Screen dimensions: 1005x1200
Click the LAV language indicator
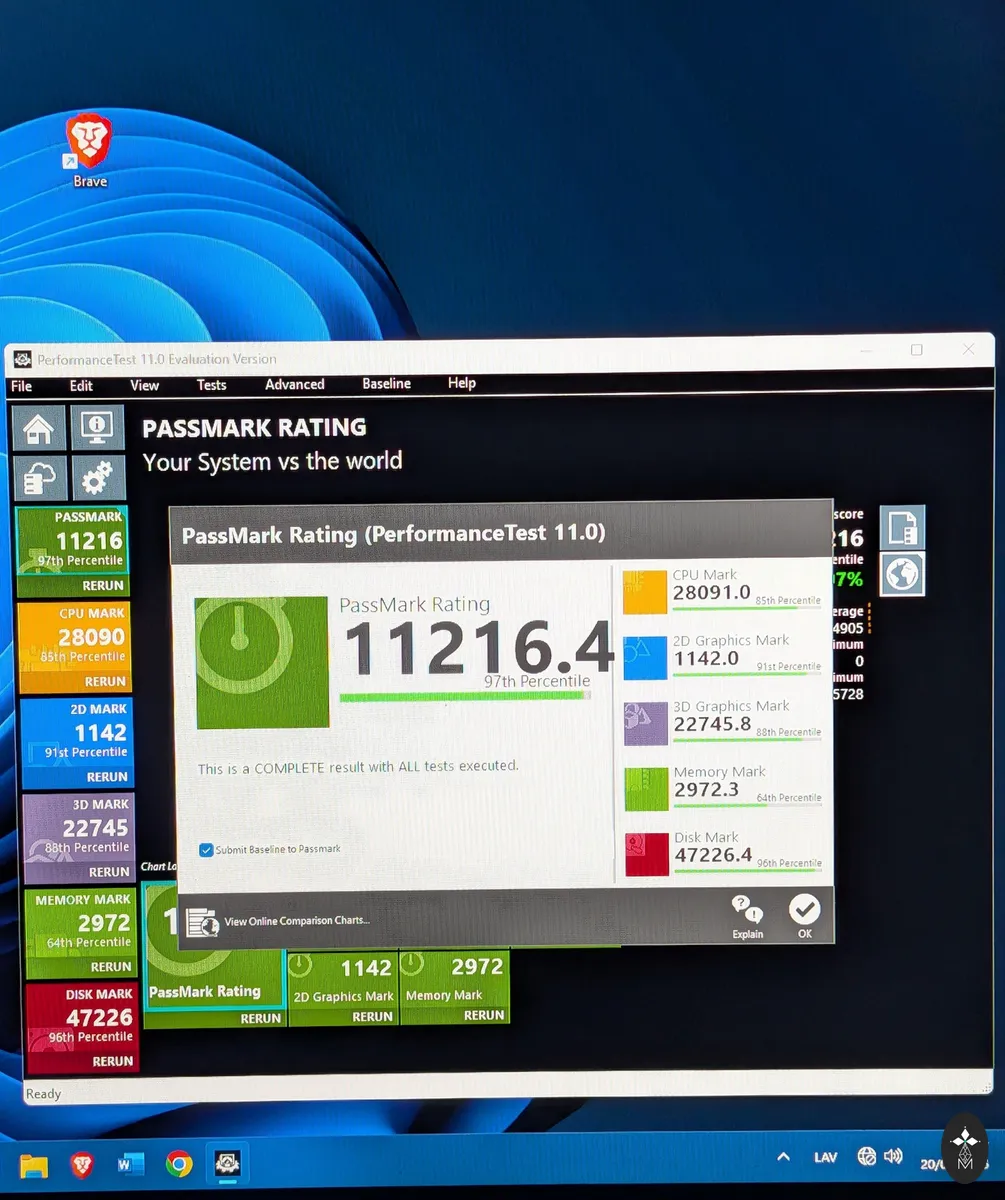pyautogui.click(x=825, y=1157)
